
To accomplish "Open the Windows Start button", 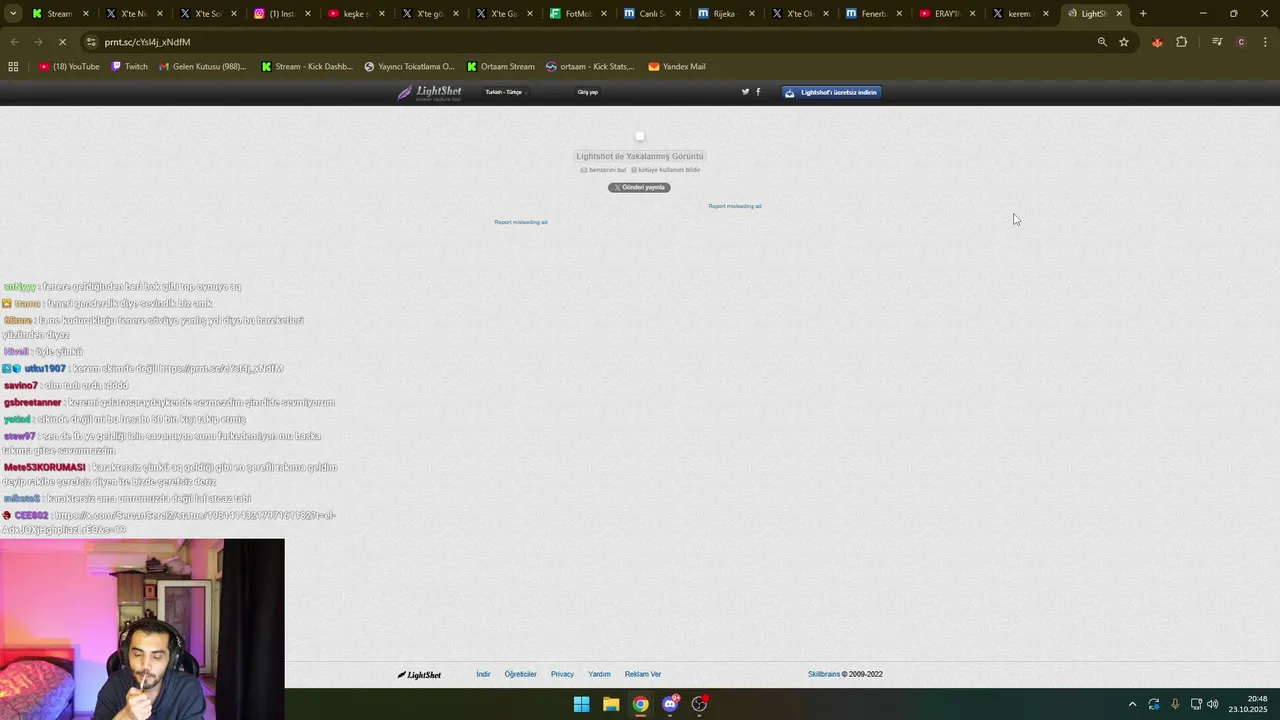I will (581, 704).
